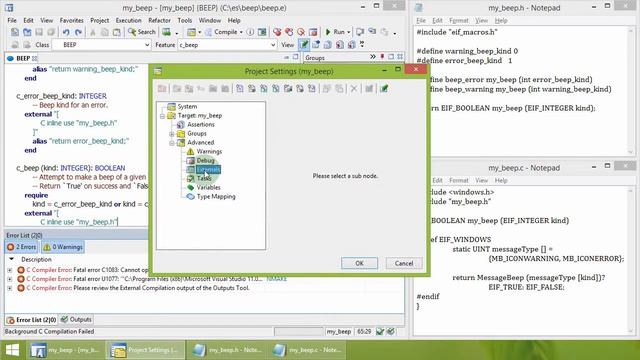Click the Cut scissors icon in toolbar
Viewport: 640px width, 360px height.
tap(93, 32)
